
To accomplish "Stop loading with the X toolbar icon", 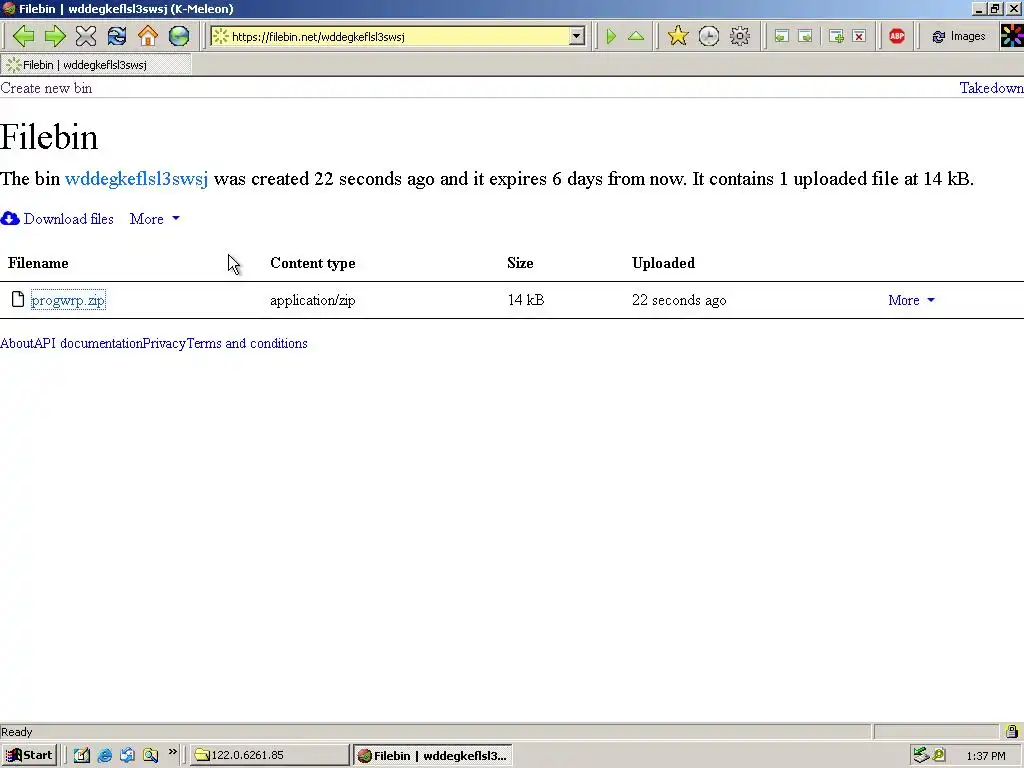I will point(86,36).
